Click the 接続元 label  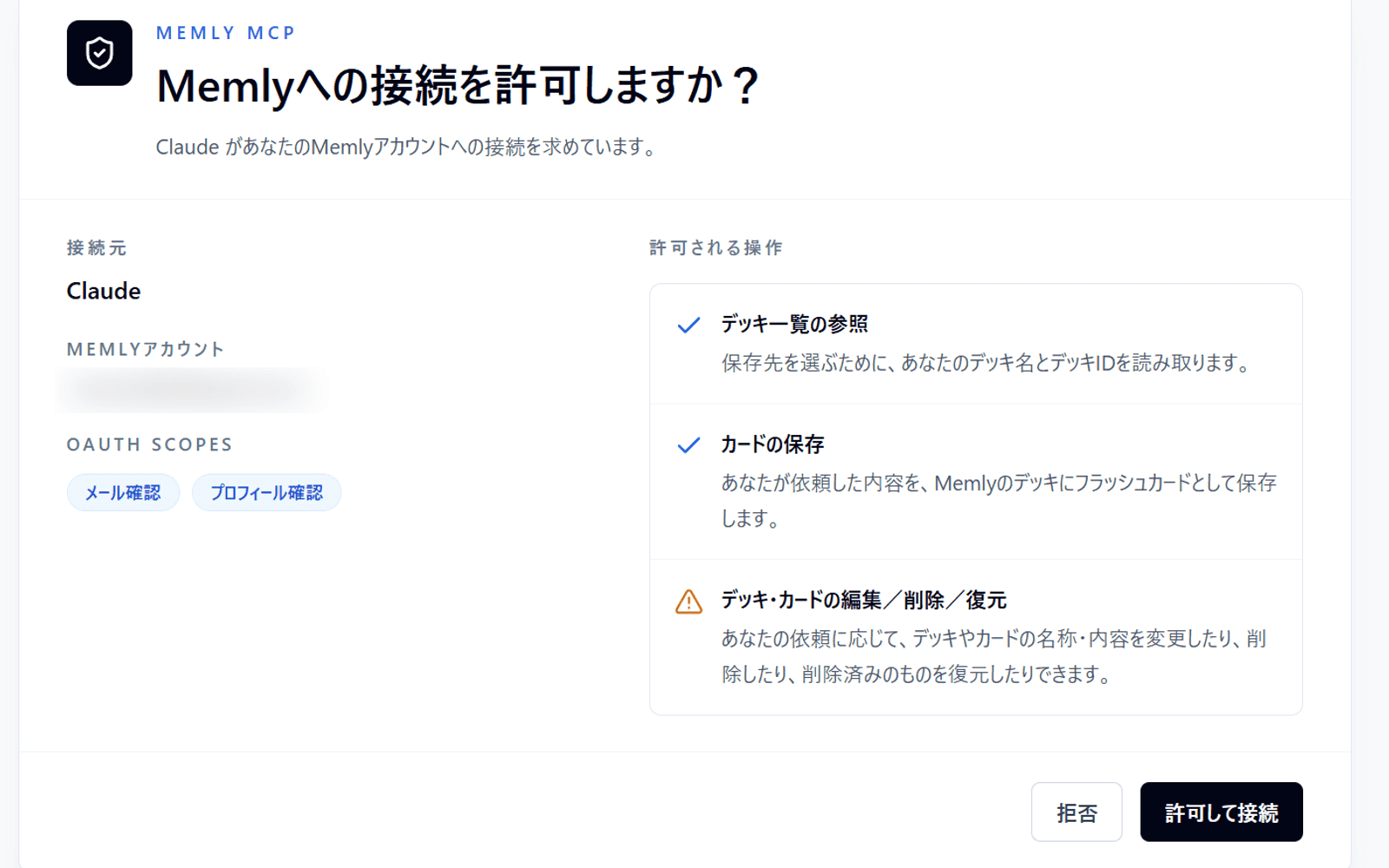[x=96, y=248]
